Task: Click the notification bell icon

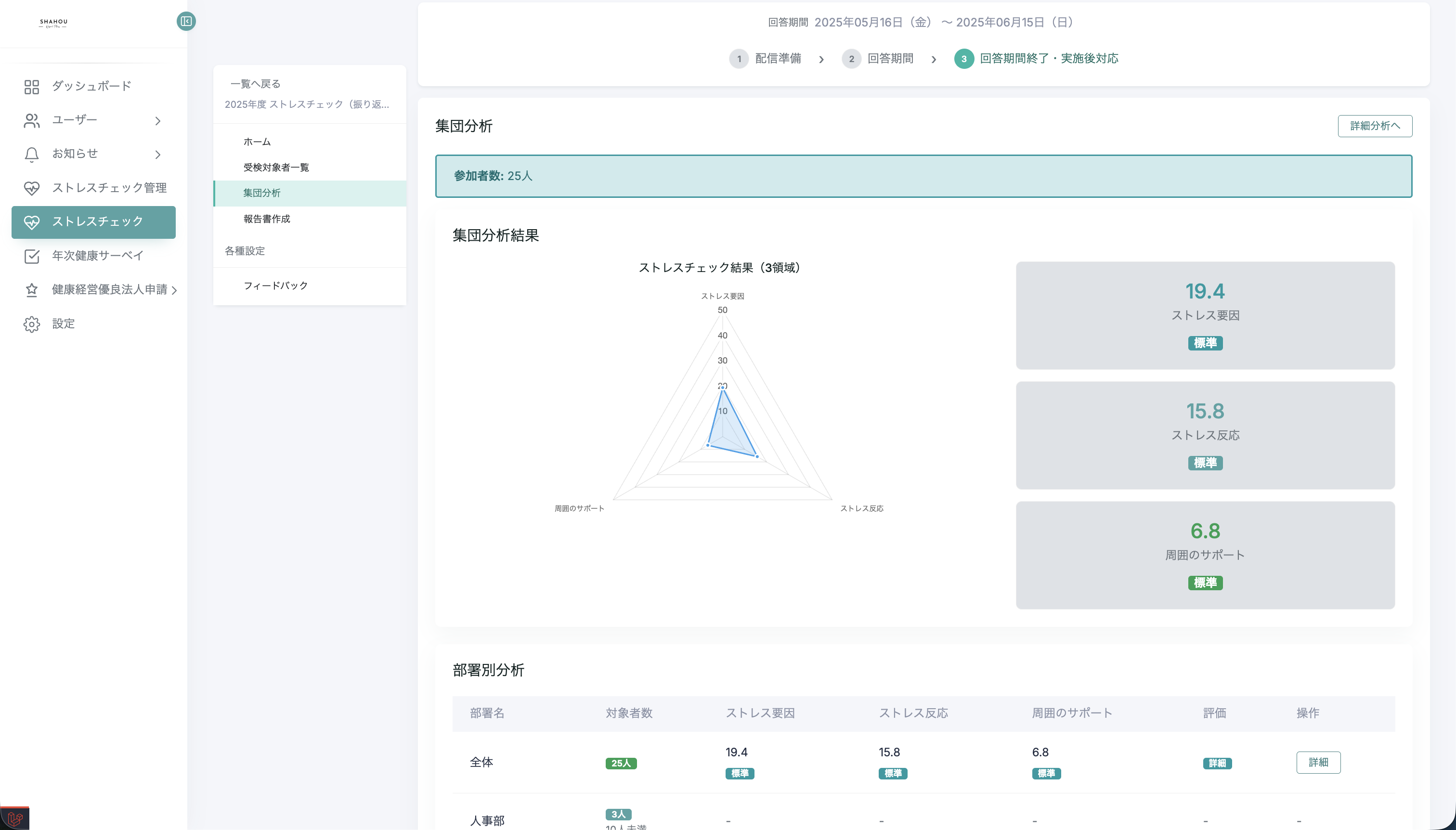Action: (32, 154)
